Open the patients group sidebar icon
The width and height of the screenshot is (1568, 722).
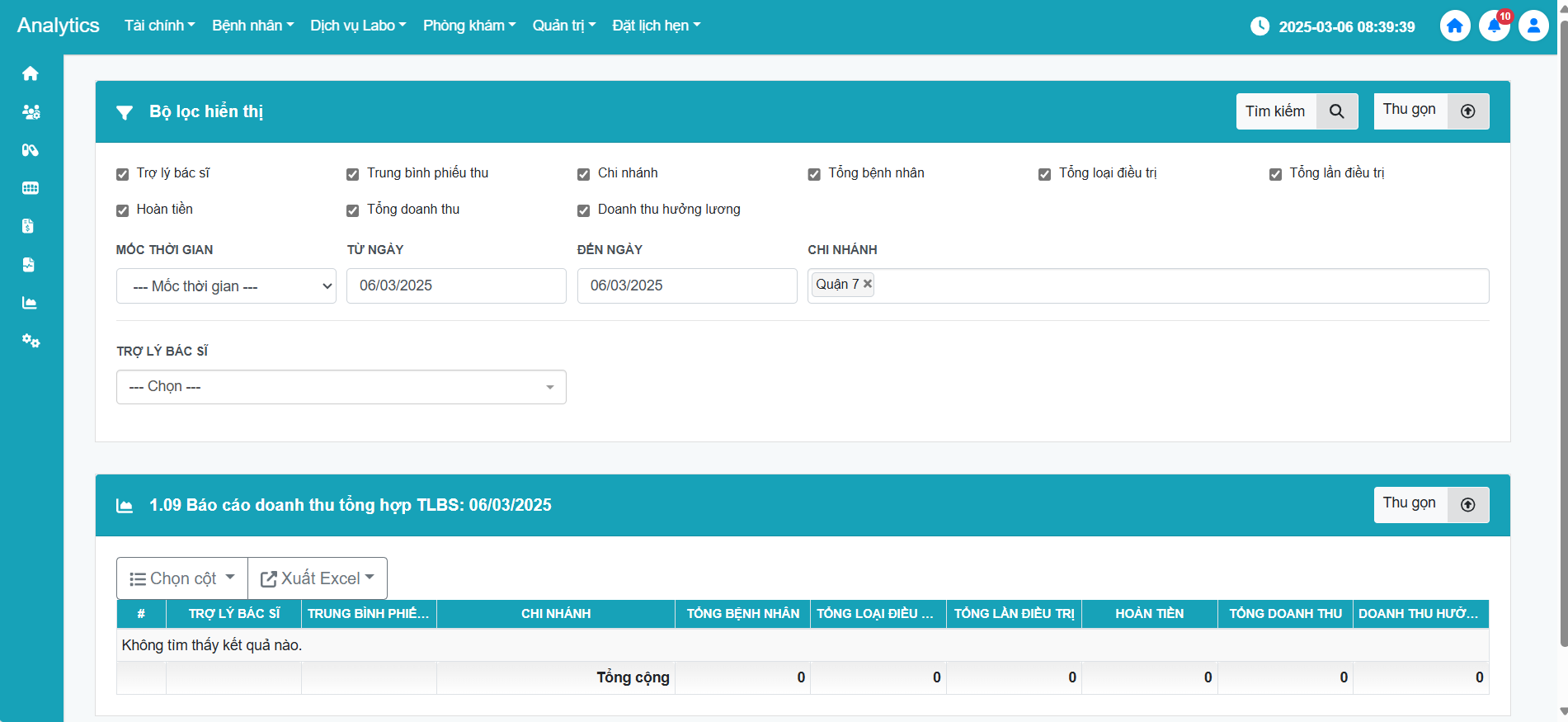click(31, 112)
